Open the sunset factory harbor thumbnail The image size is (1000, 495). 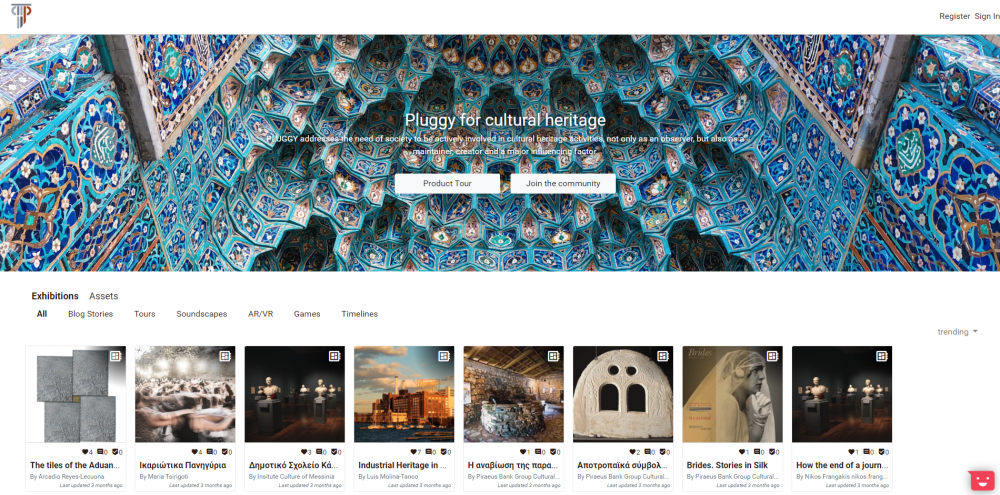(404, 394)
